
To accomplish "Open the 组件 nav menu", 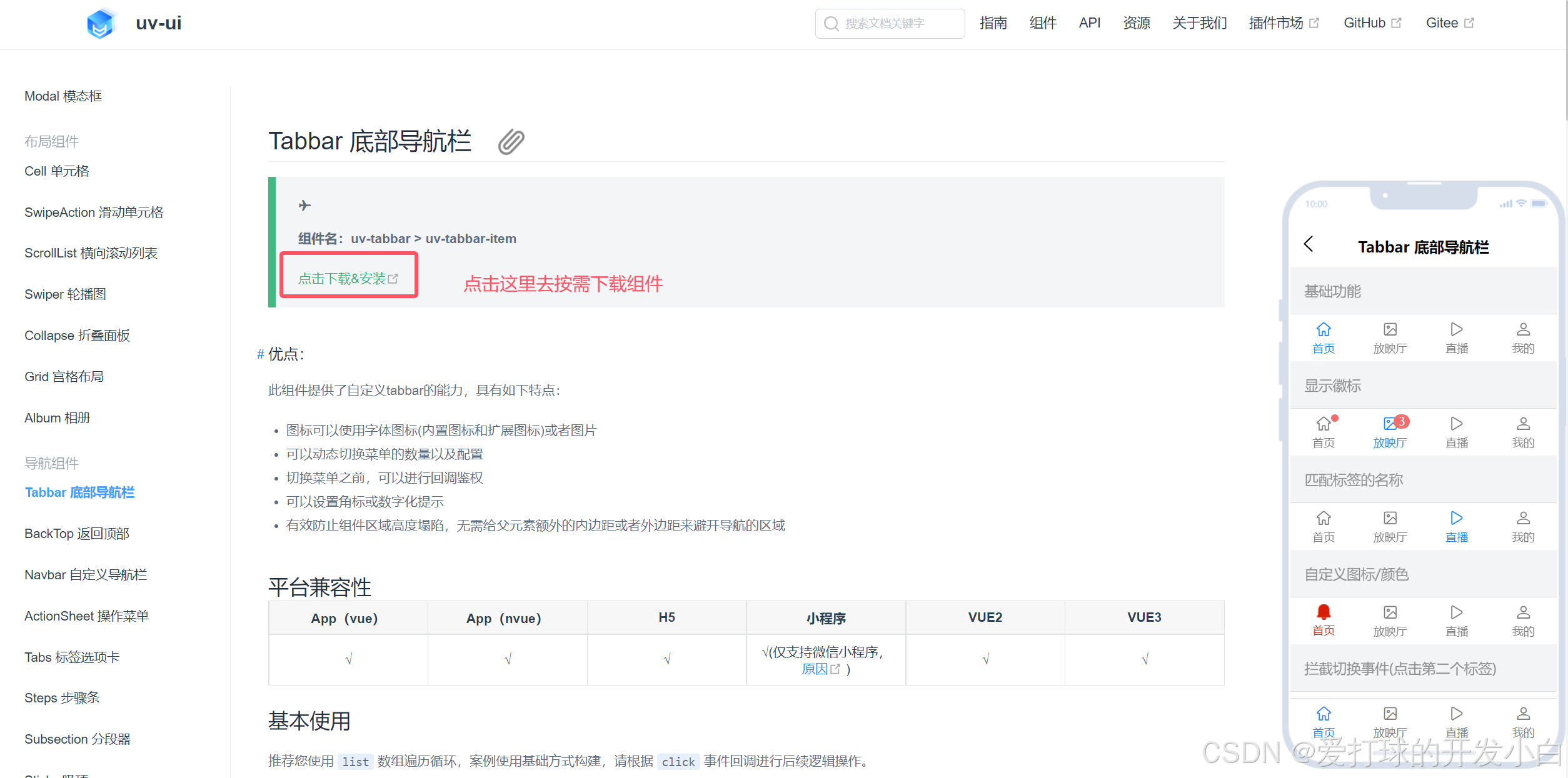I will tap(1043, 23).
